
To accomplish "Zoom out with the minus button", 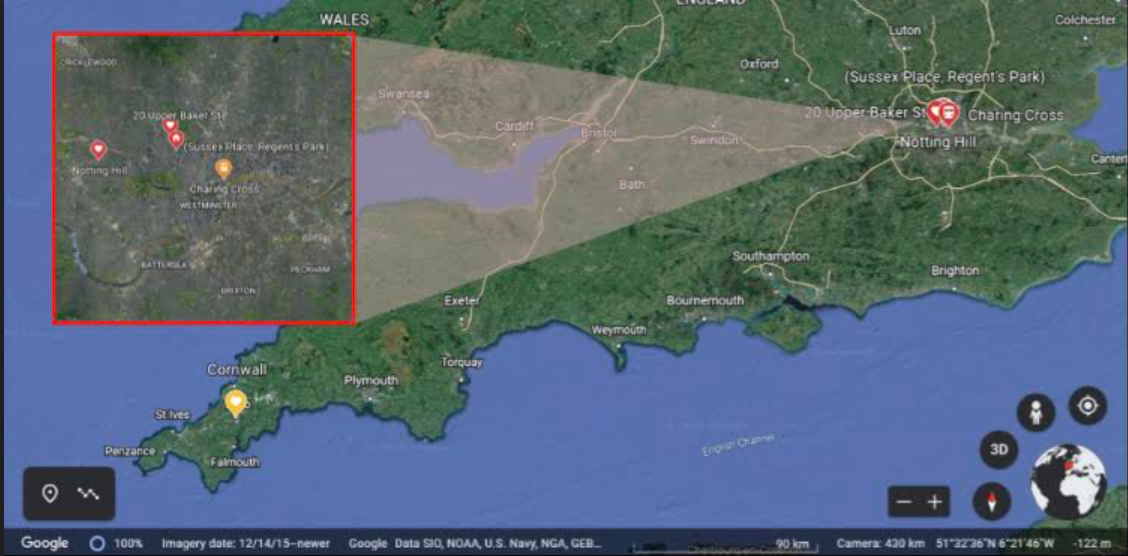I will pos(904,502).
